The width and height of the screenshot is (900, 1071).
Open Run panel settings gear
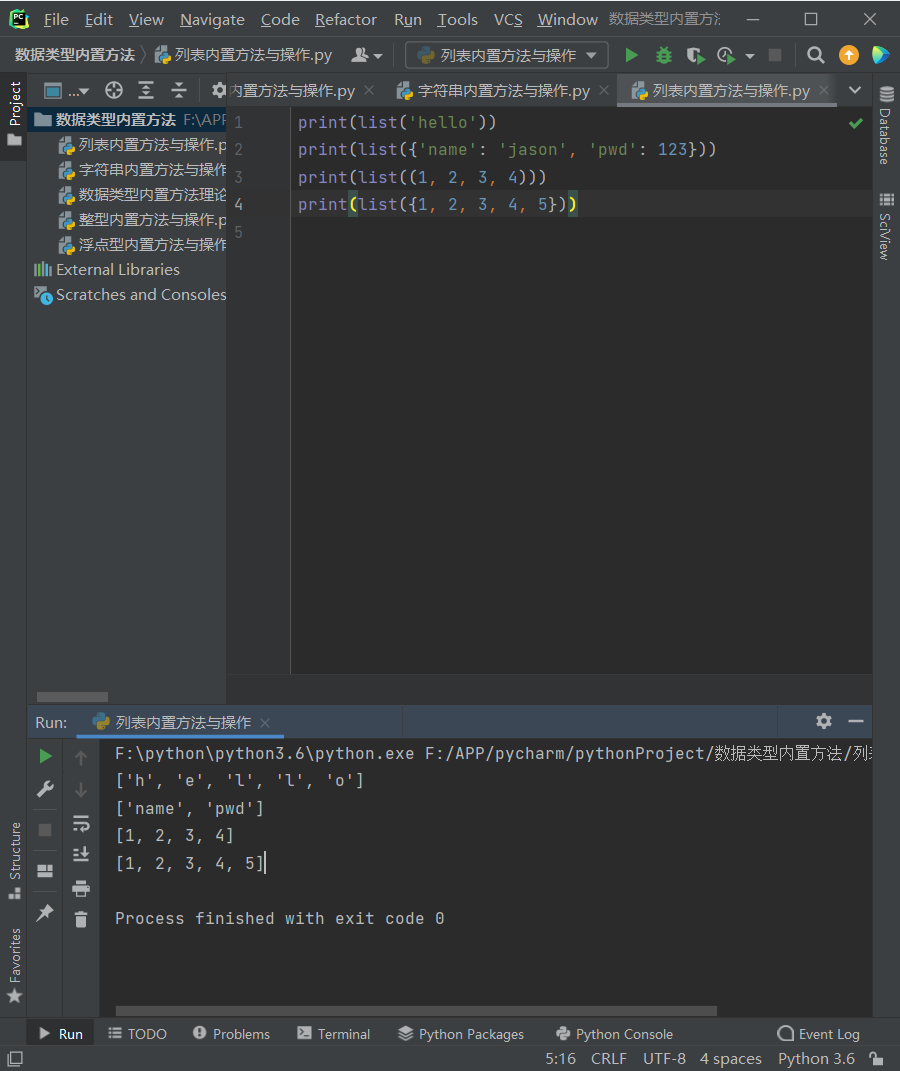click(824, 721)
